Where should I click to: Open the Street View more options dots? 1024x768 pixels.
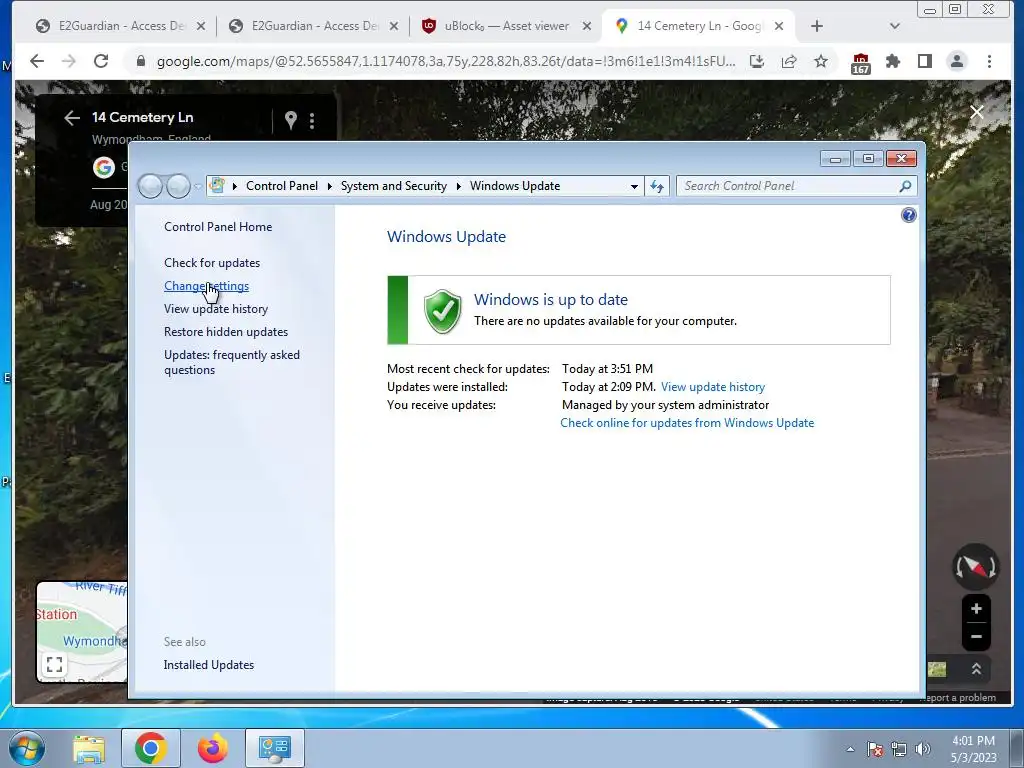pyautogui.click(x=312, y=120)
